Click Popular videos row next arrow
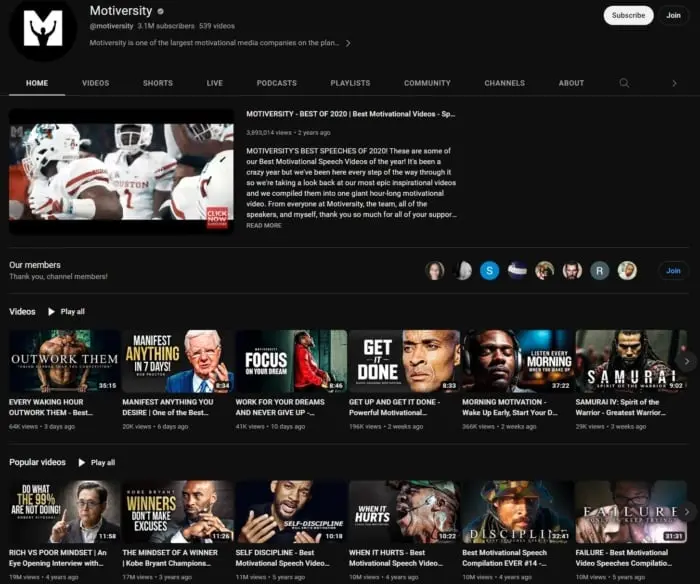The height and width of the screenshot is (584, 700). click(687, 512)
